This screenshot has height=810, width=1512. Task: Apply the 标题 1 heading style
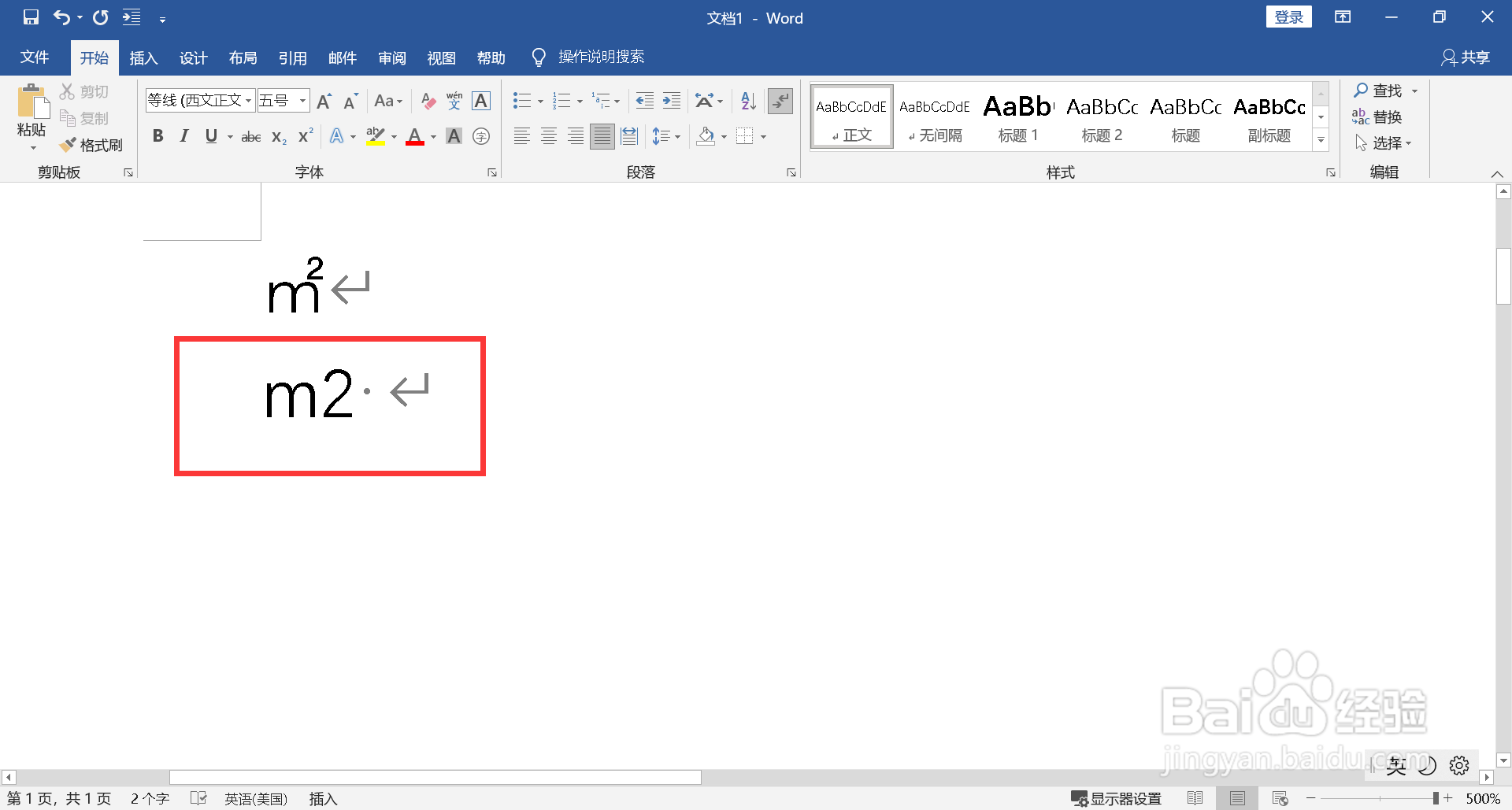tap(1018, 117)
